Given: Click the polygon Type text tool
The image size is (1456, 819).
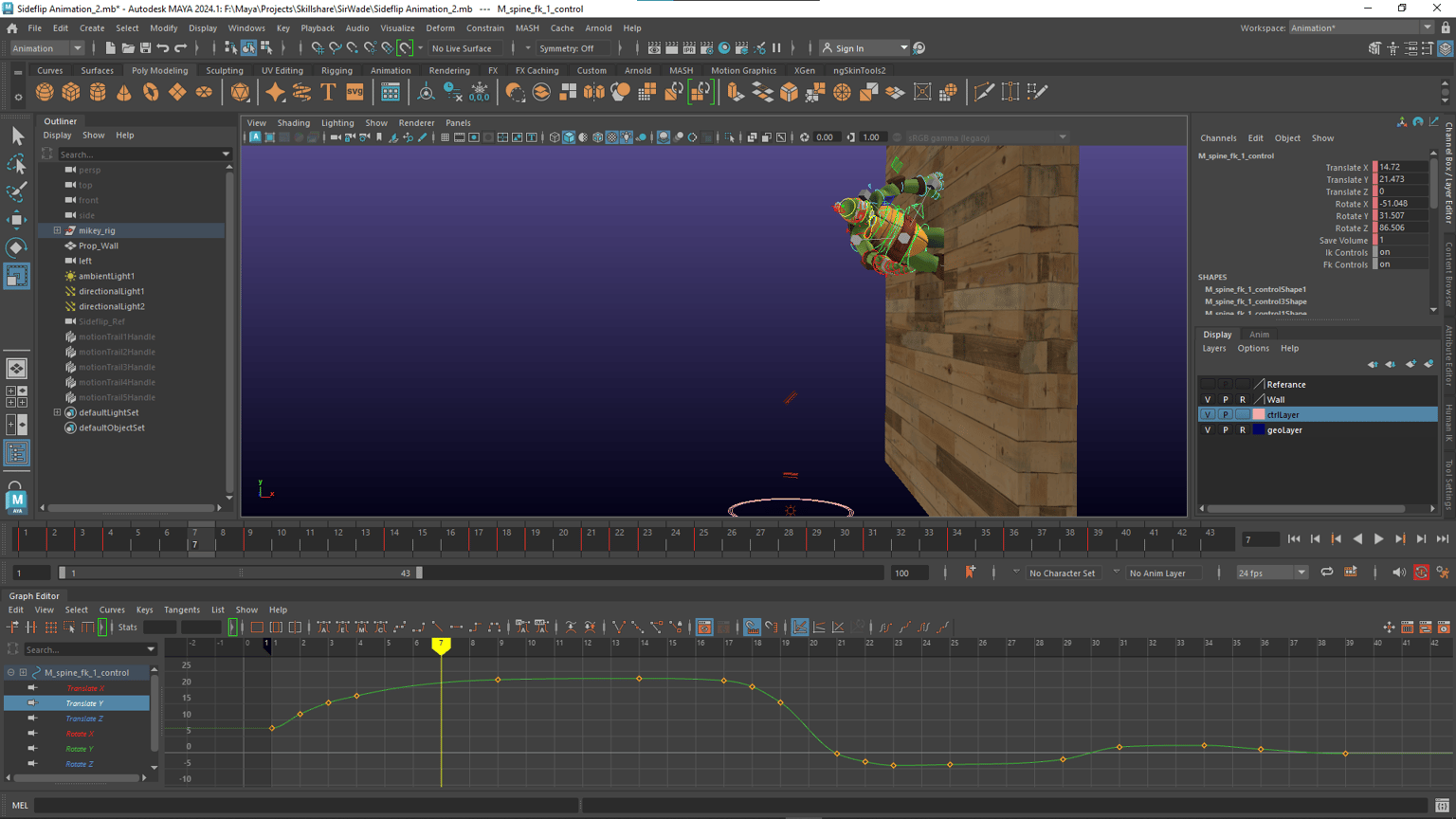Looking at the screenshot, I should (328, 92).
